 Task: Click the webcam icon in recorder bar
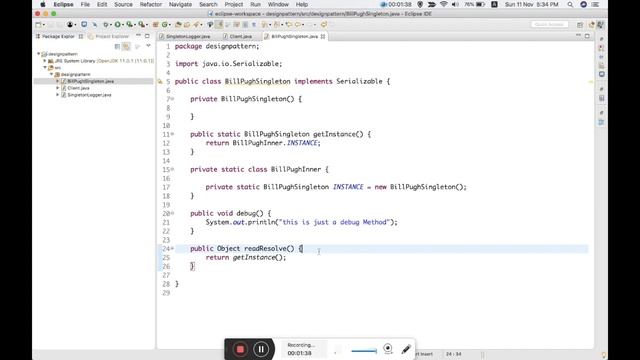tap(388, 349)
